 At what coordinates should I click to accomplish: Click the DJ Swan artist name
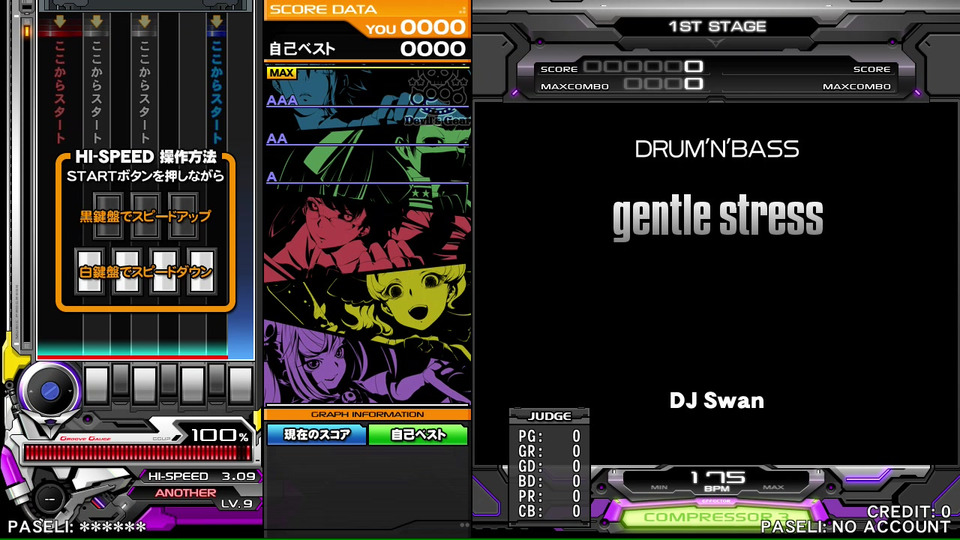(717, 400)
